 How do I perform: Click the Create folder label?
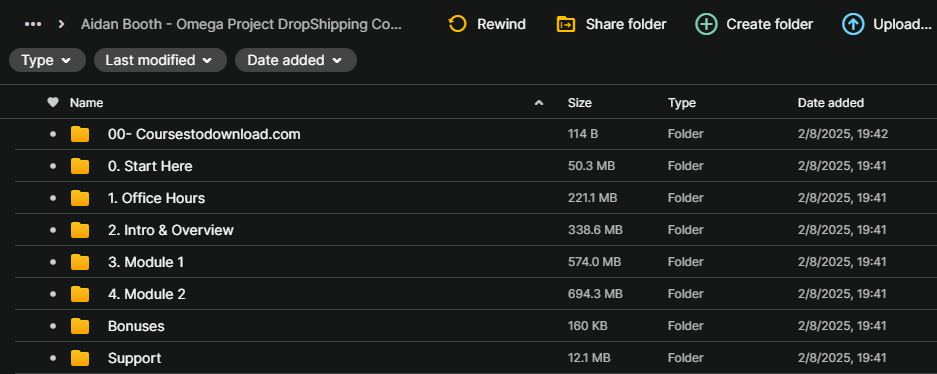pyautogui.click(x=770, y=24)
